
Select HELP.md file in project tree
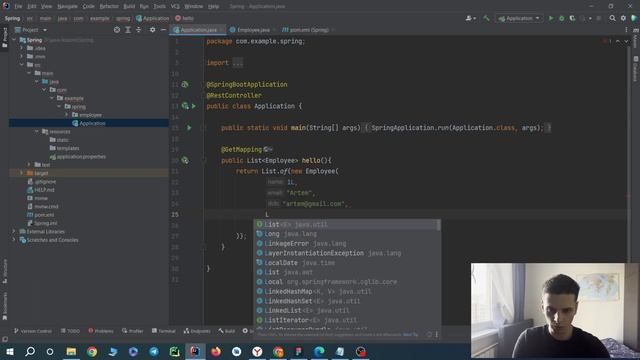tap(40, 190)
